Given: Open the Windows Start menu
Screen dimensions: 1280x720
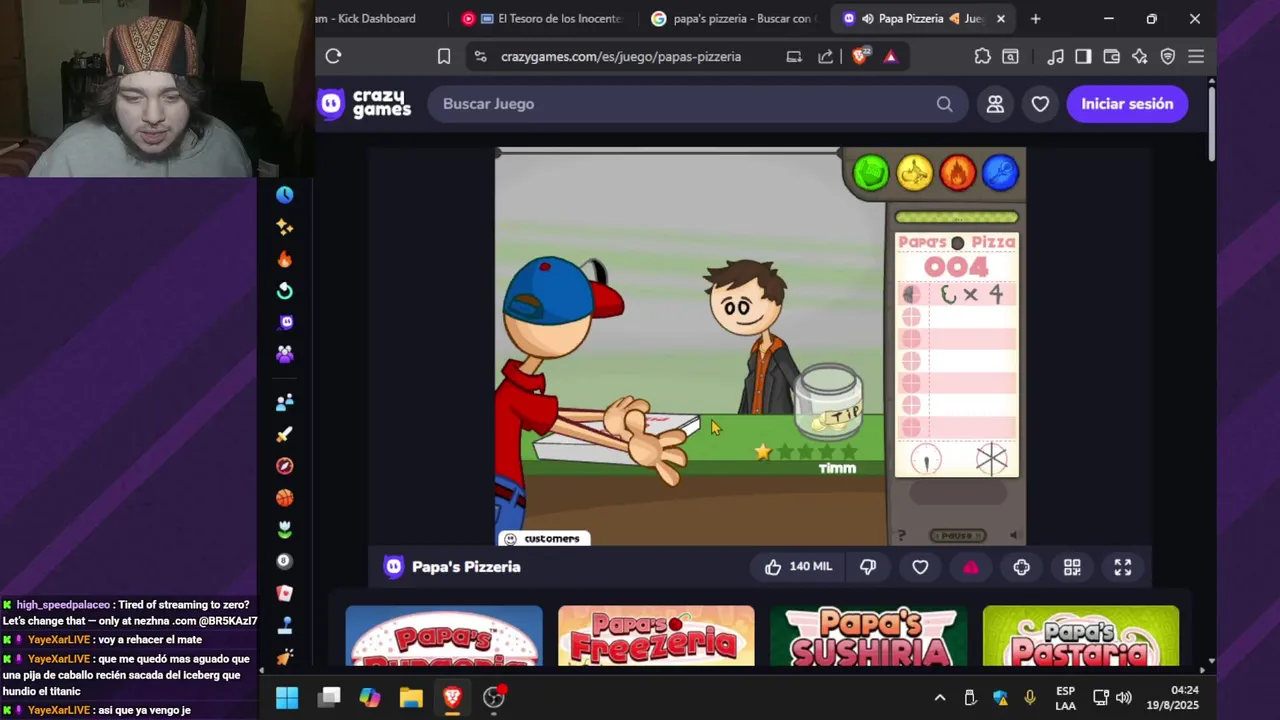Looking at the screenshot, I should click(x=287, y=697).
